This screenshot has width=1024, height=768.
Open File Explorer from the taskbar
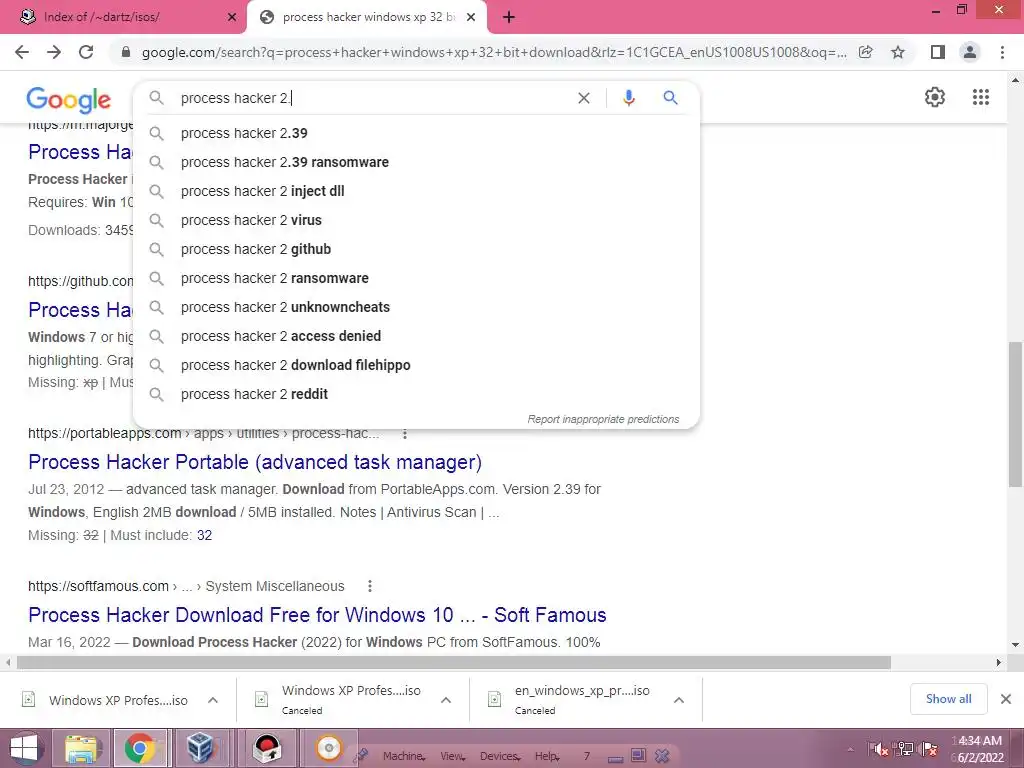pos(82,748)
